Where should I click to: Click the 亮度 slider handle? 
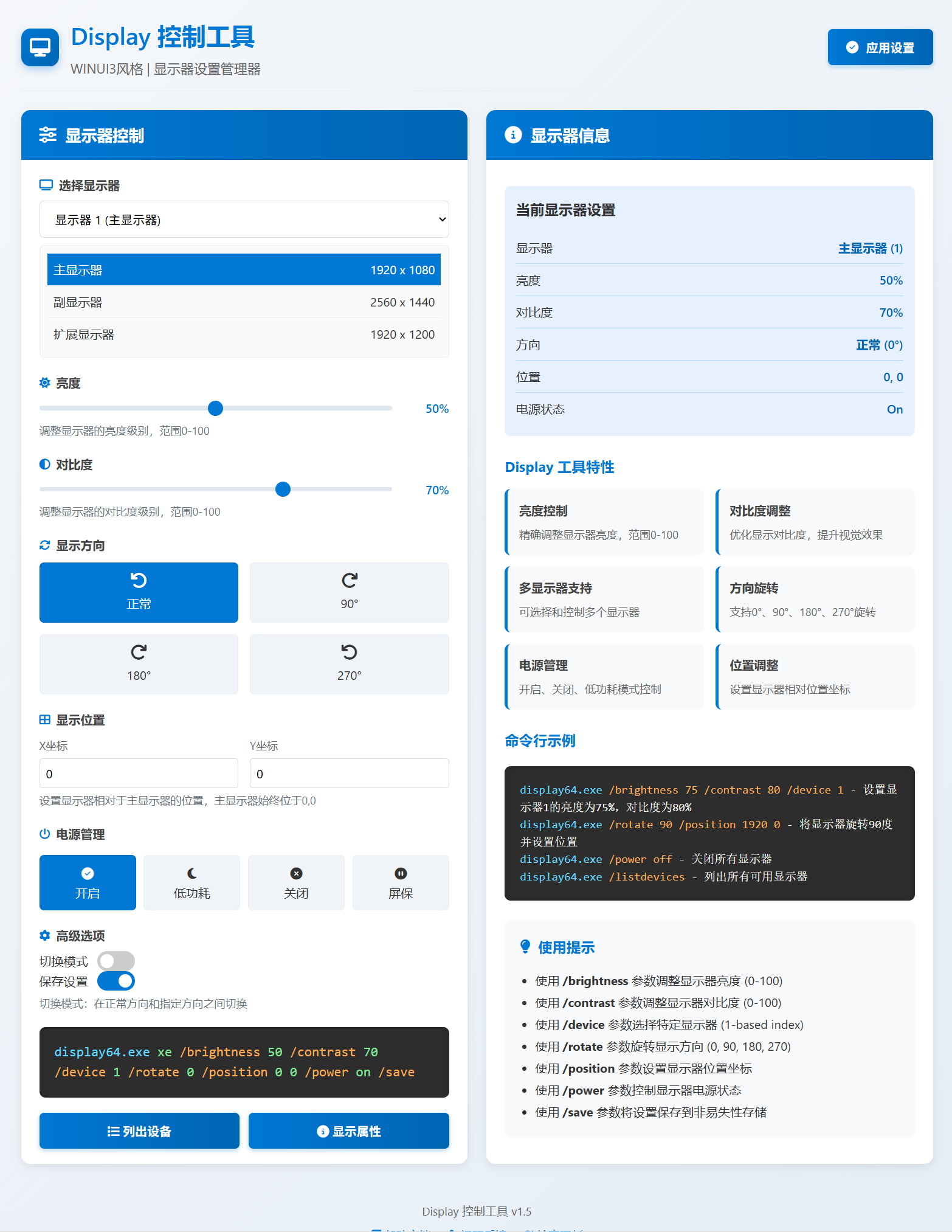coord(215,408)
